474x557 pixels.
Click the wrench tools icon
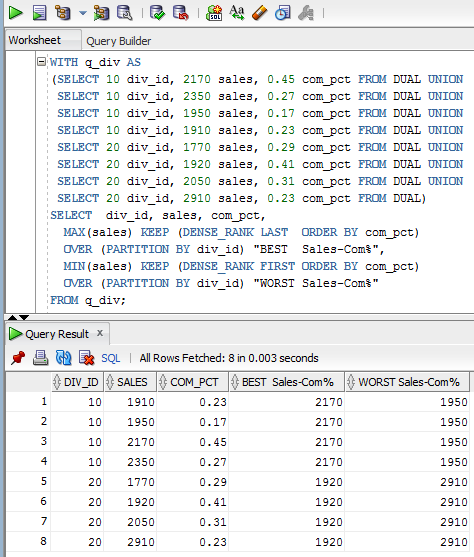306,13
